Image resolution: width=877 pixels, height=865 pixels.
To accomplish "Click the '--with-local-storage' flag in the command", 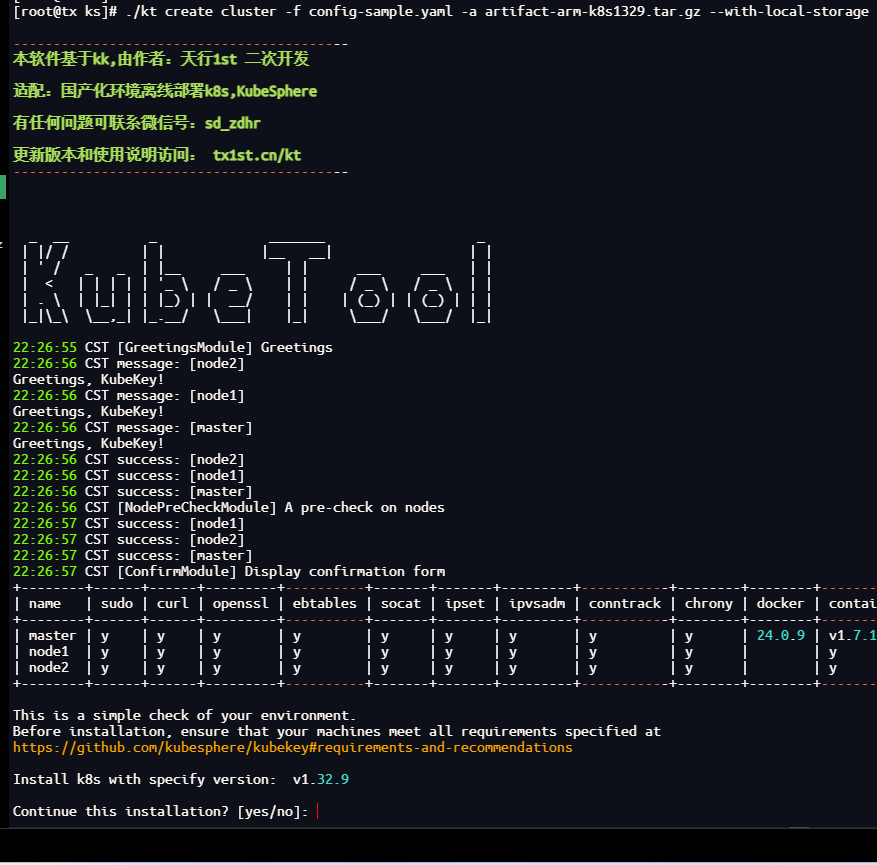I will click(789, 11).
